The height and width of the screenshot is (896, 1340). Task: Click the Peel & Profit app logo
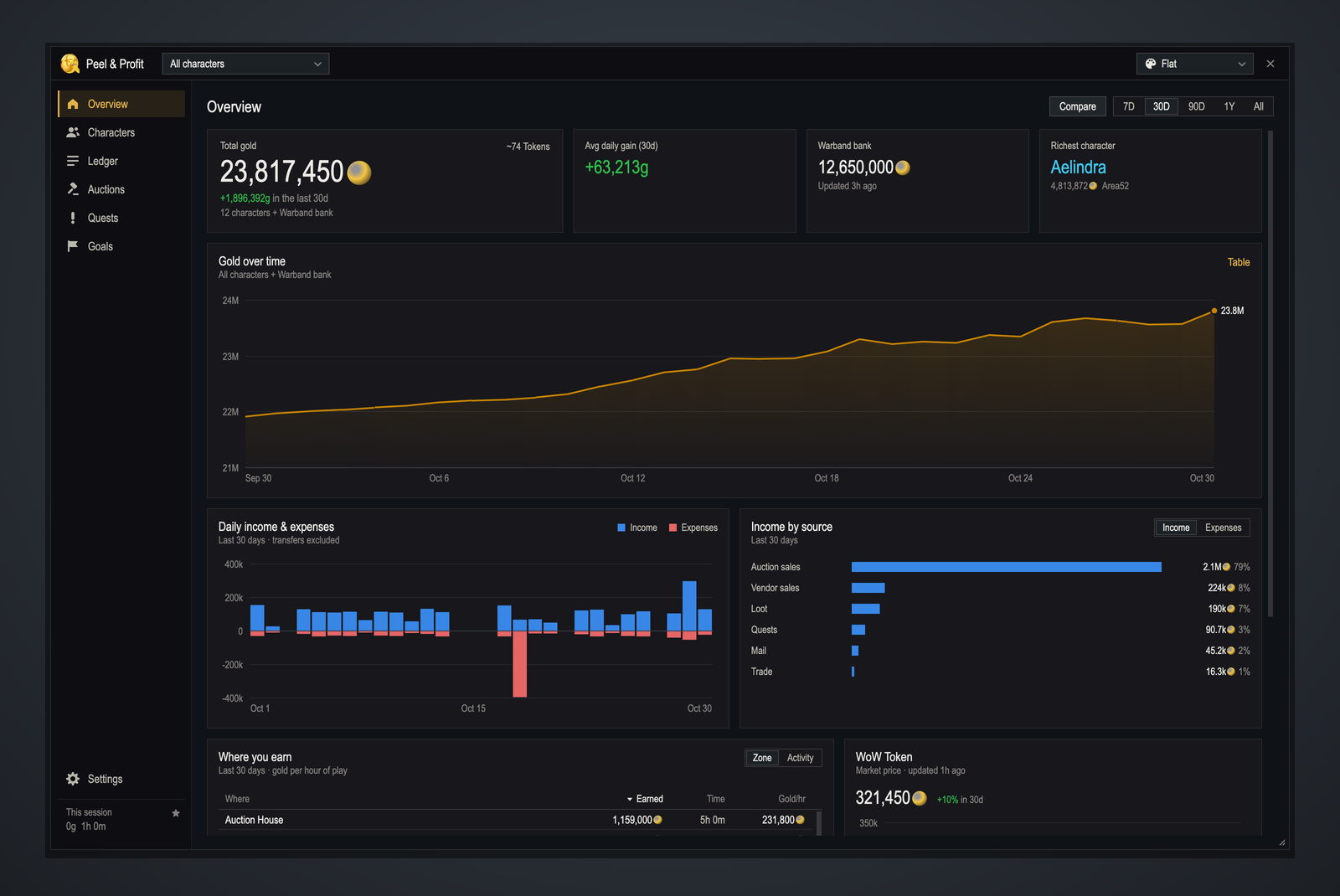click(x=70, y=64)
